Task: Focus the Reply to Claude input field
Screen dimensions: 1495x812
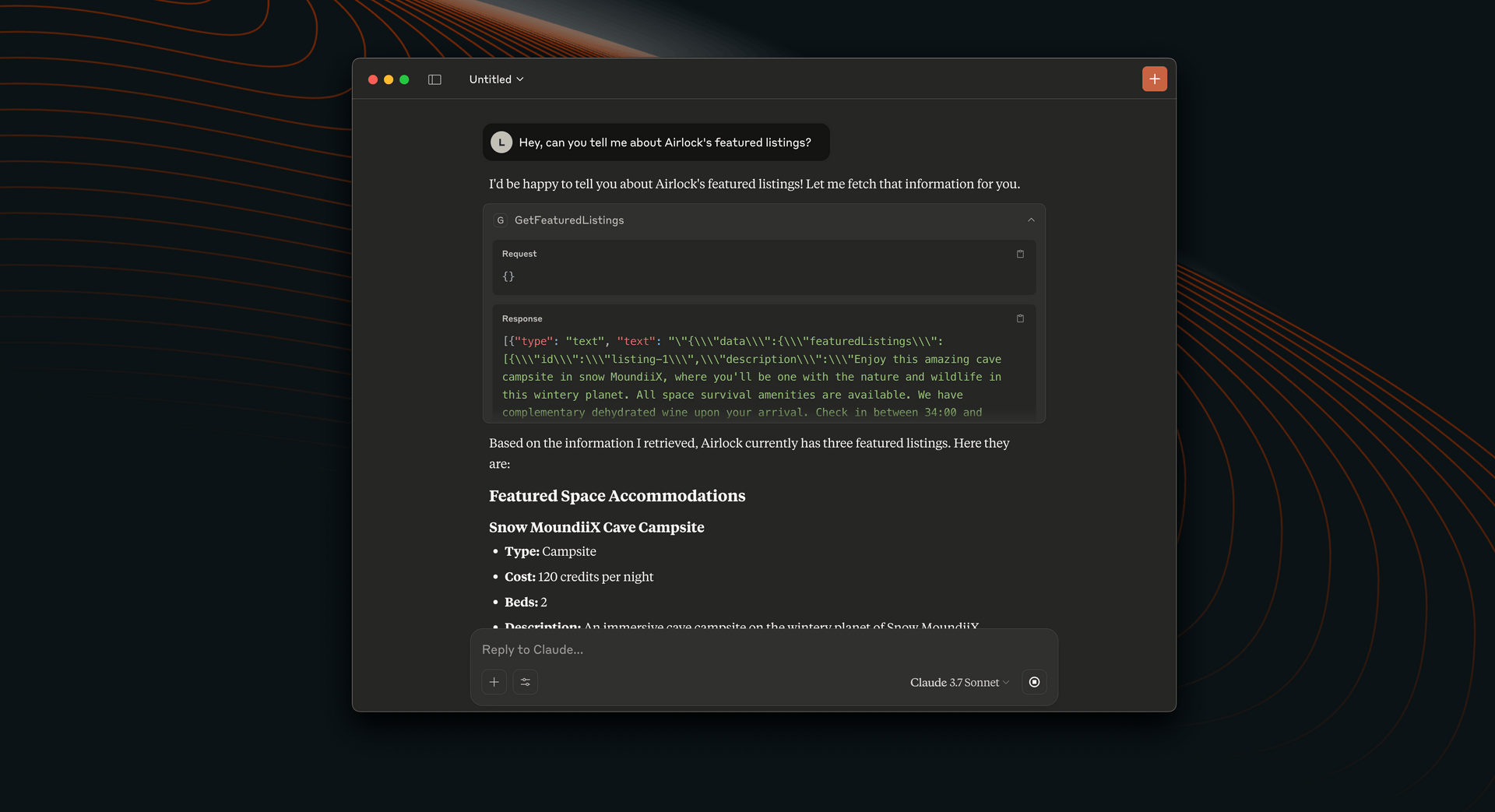Action: (701, 649)
